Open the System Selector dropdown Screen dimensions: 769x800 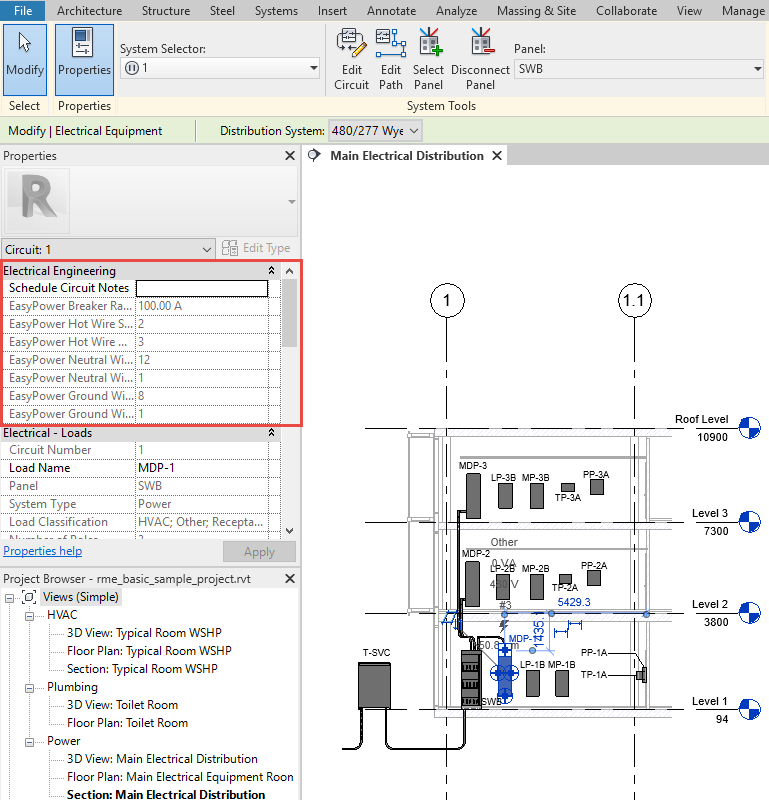click(313, 68)
